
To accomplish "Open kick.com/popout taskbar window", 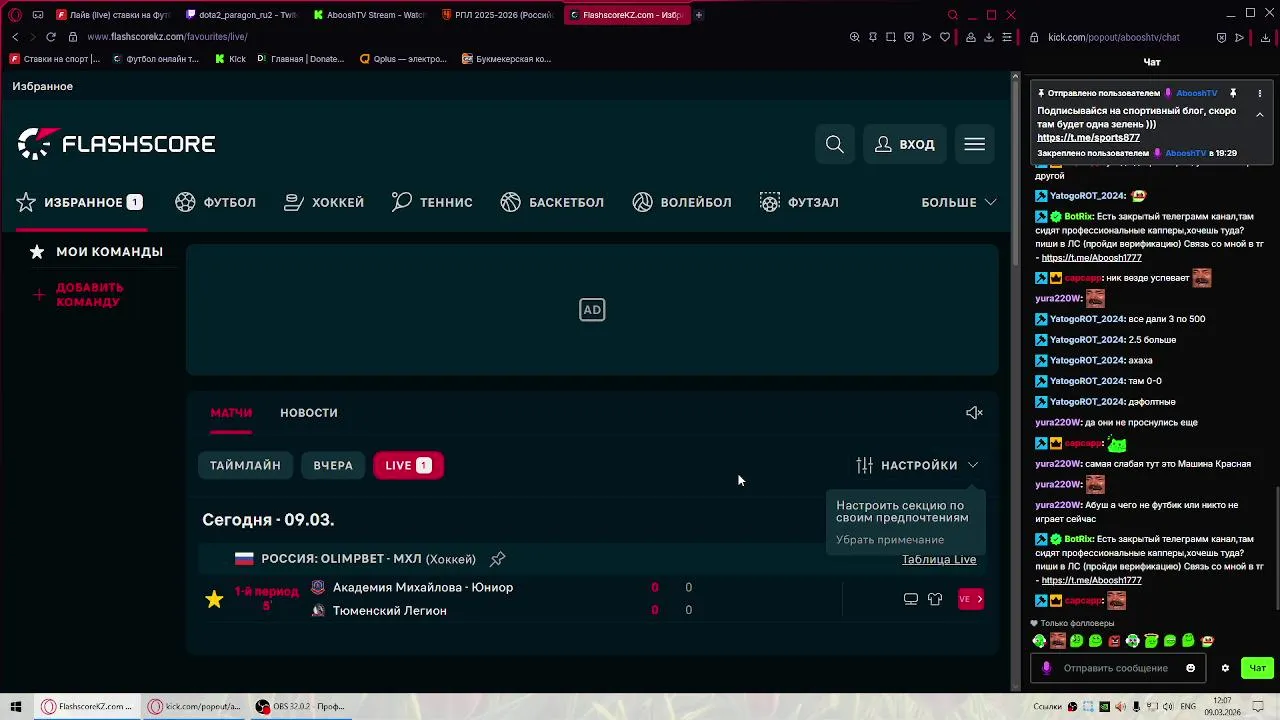I will point(194,707).
